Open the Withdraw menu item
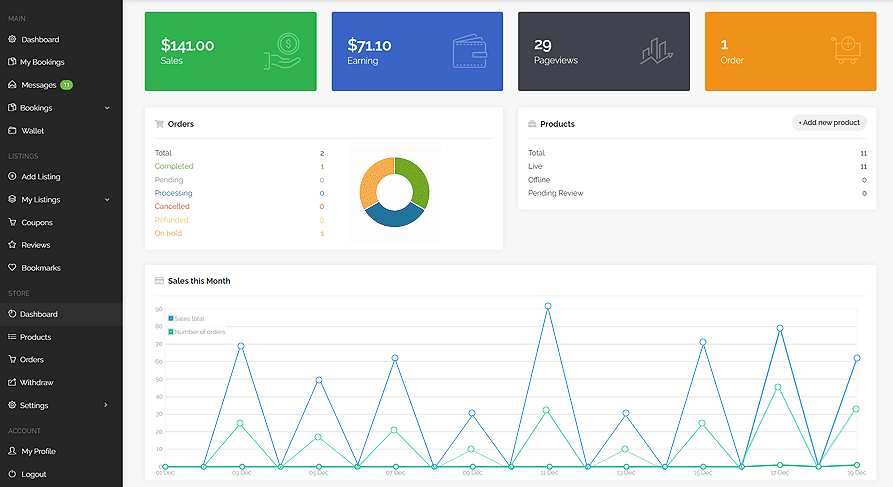 [37, 382]
